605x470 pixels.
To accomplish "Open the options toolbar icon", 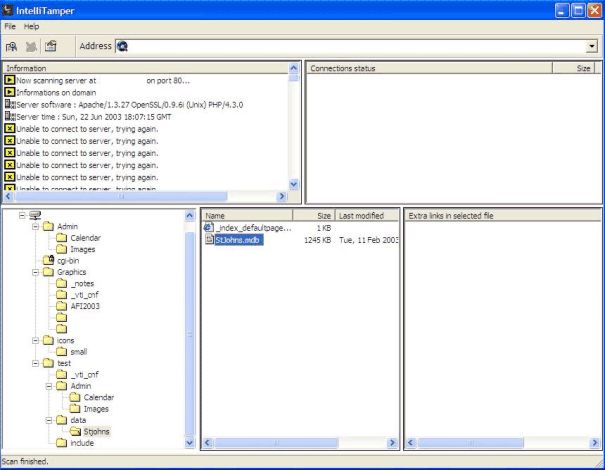I will 51,46.
